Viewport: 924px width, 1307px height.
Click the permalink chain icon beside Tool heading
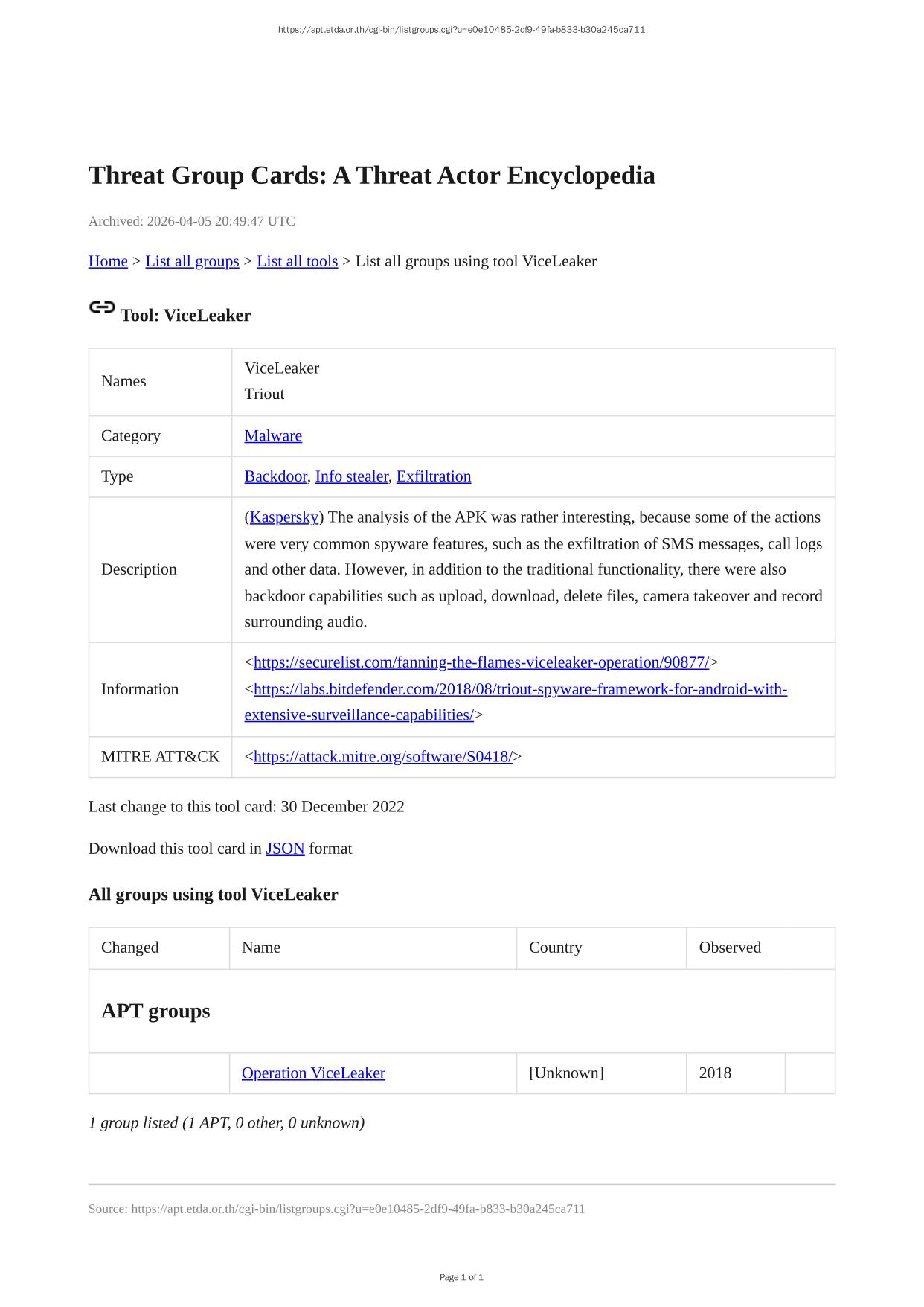[x=102, y=307]
